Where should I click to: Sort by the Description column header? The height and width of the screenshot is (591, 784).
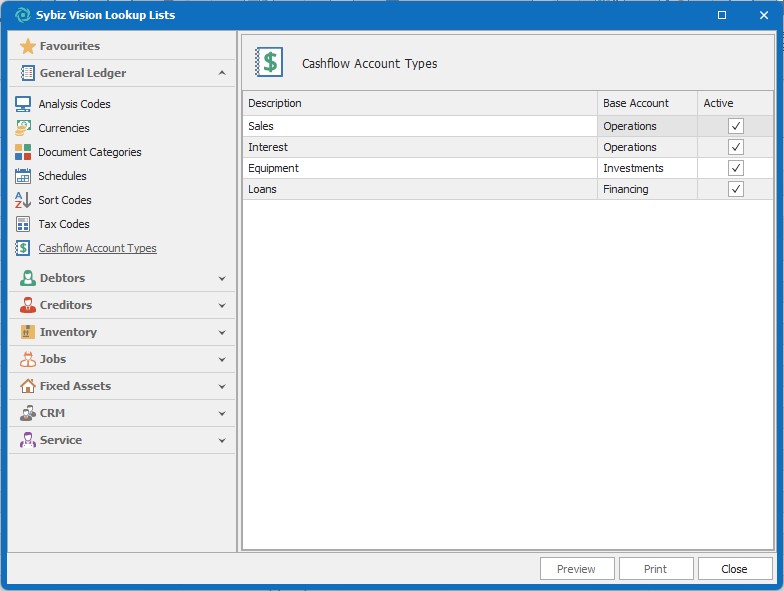[x=420, y=103]
